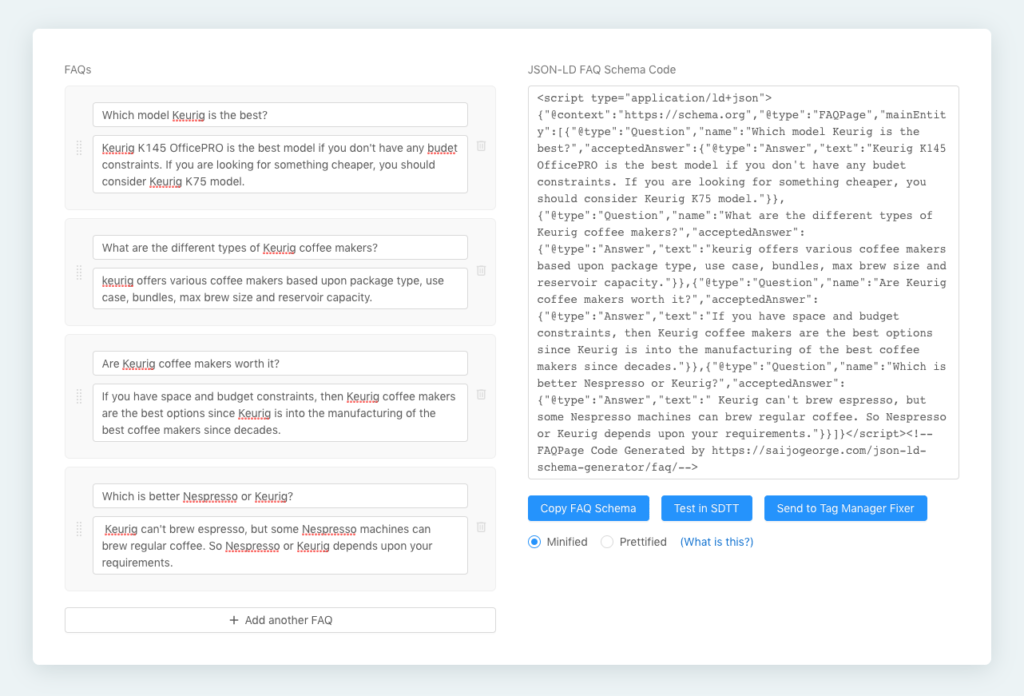
Task: Delete the 'Are Keurig coffee makers worth it?' FAQ
Action: [481, 394]
